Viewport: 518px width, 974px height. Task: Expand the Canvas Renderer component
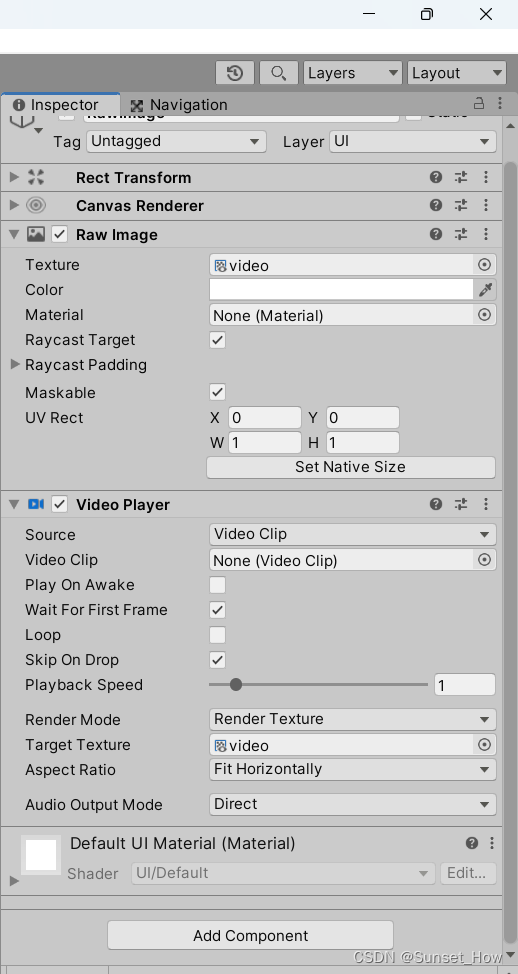15,205
